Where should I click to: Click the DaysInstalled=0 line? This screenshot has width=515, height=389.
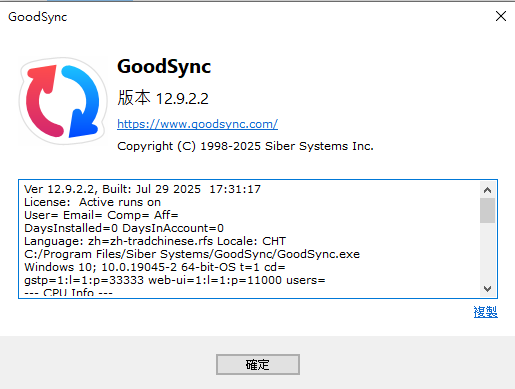pos(124,228)
